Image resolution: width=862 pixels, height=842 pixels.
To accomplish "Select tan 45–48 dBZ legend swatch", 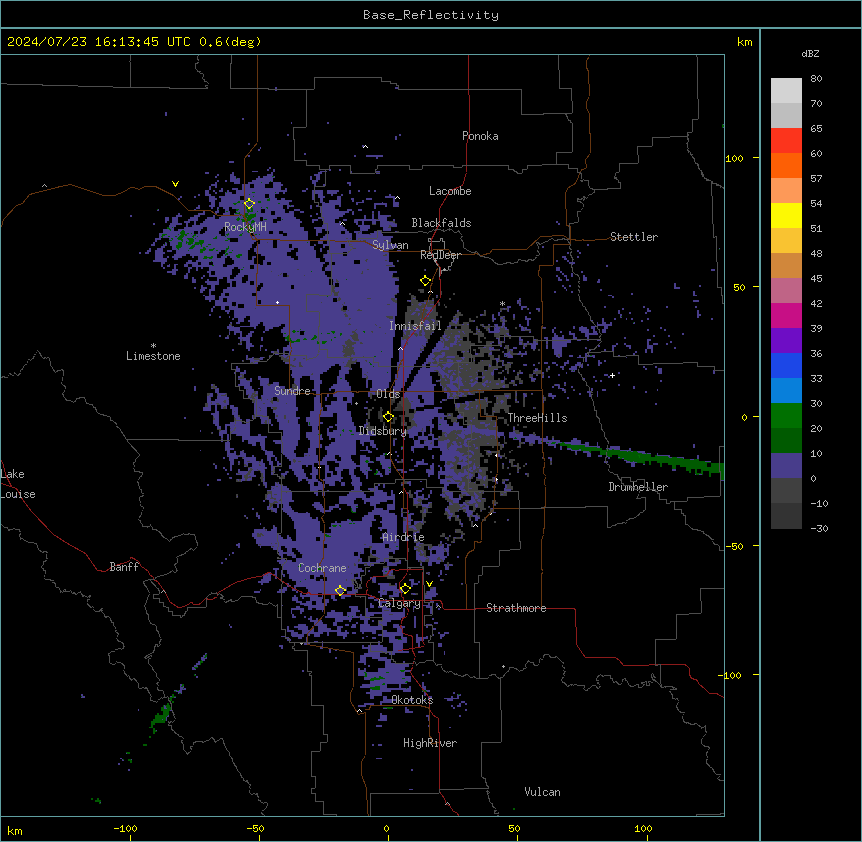I will click(786, 265).
